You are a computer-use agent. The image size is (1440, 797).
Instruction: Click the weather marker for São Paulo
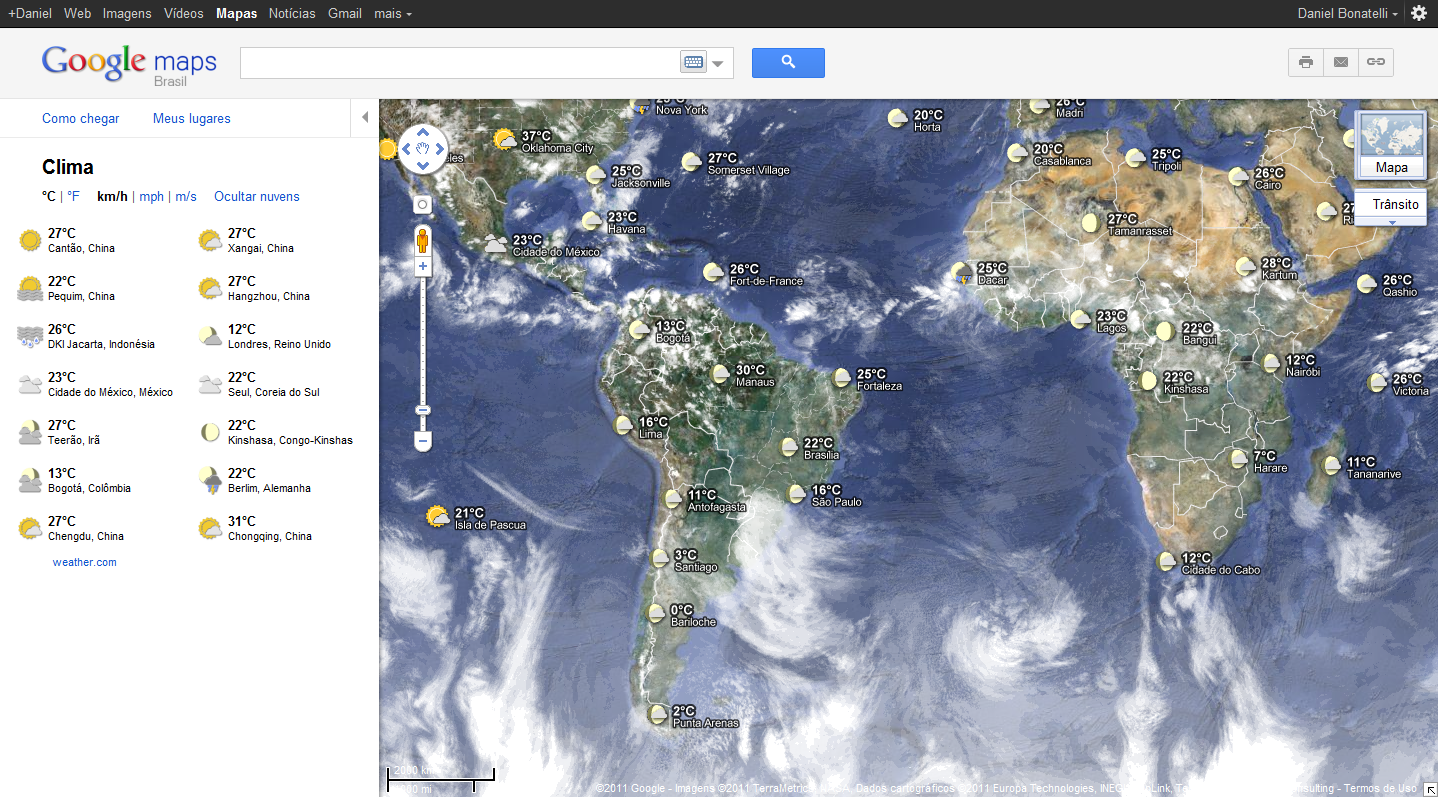pos(797,493)
